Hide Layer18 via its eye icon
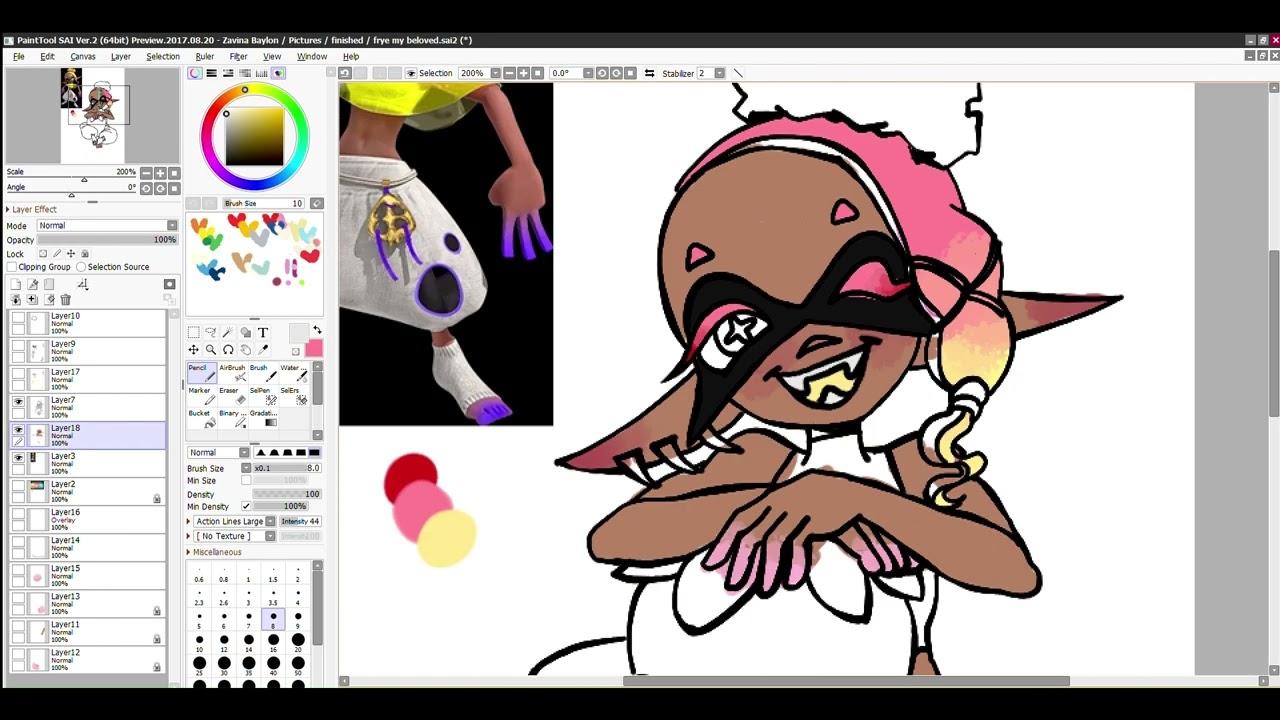The image size is (1280, 720). [18, 429]
